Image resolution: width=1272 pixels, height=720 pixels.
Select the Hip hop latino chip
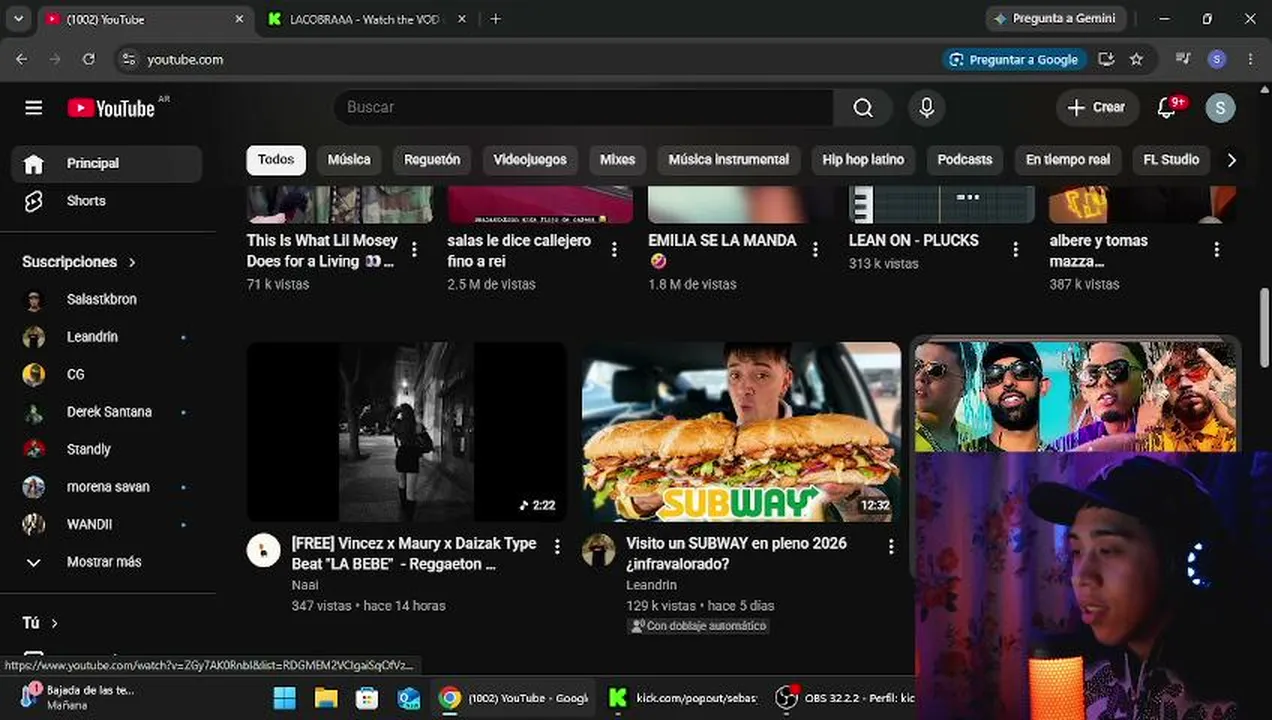pyautogui.click(x=863, y=160)
